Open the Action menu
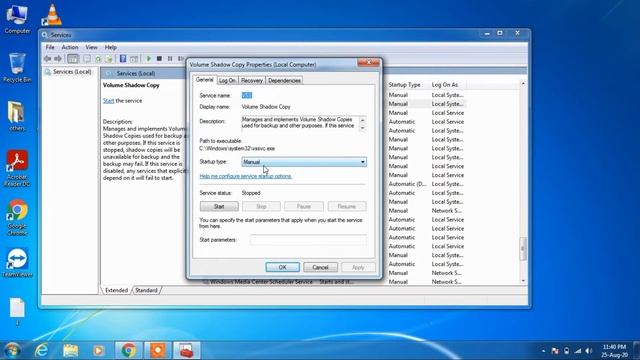The width and height of the screenshot is (640, 360). (x=70, y=47)
